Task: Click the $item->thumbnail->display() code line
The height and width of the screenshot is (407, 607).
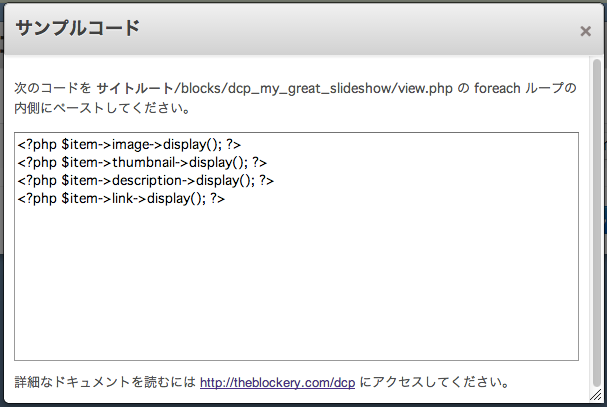Action: (x=142, y=163)
